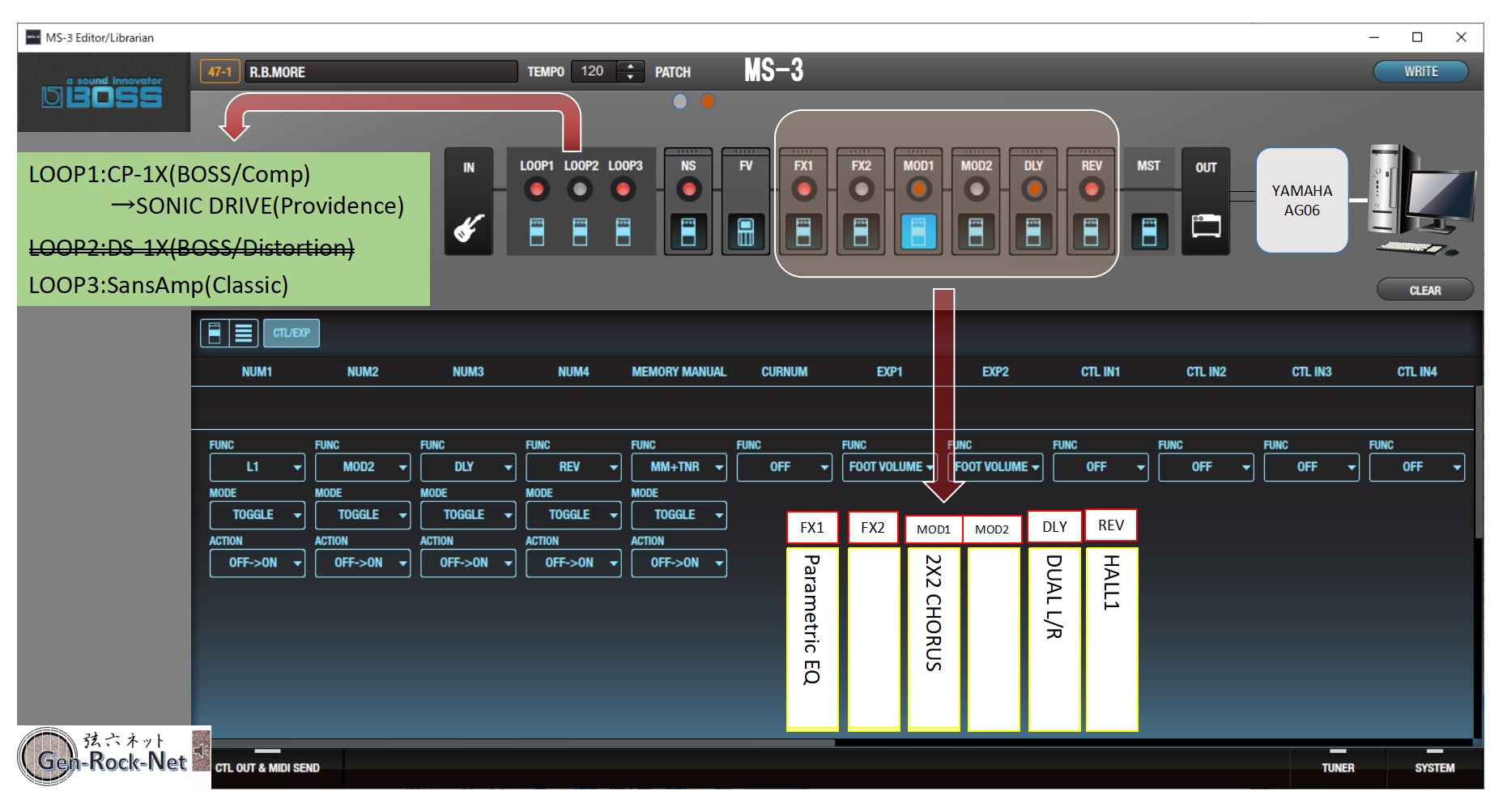Open NUM1 ACTION dropdown OFF->ON
The height and width of the screenshot is (812, 1507).
(x=258, y=563)
